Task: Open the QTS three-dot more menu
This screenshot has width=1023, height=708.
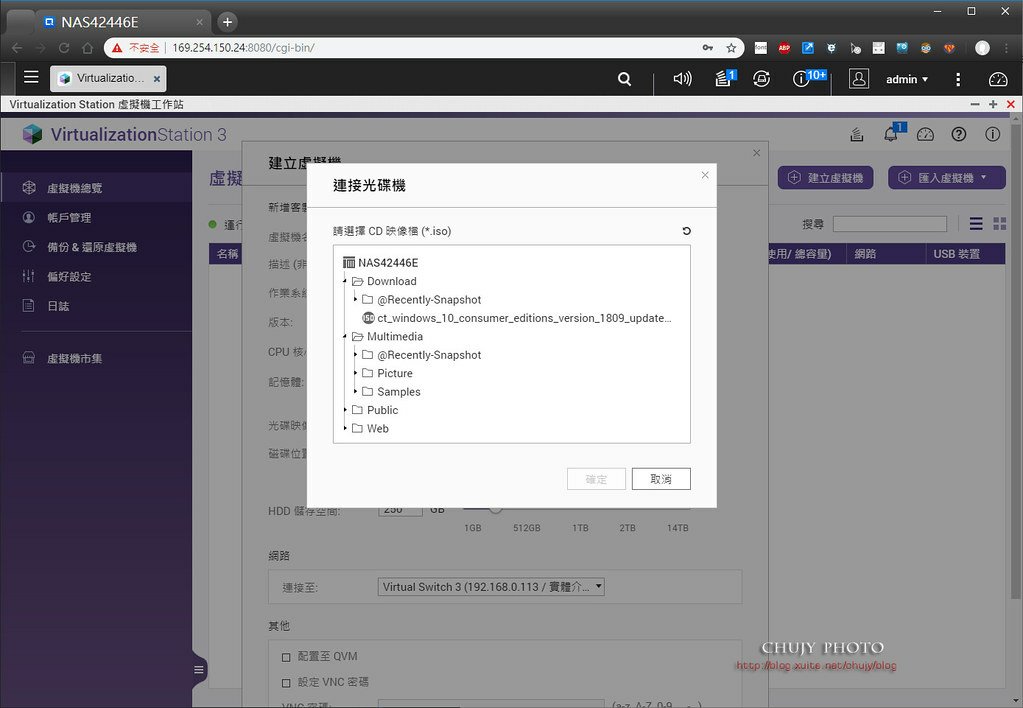Action: tap(958, 79)
